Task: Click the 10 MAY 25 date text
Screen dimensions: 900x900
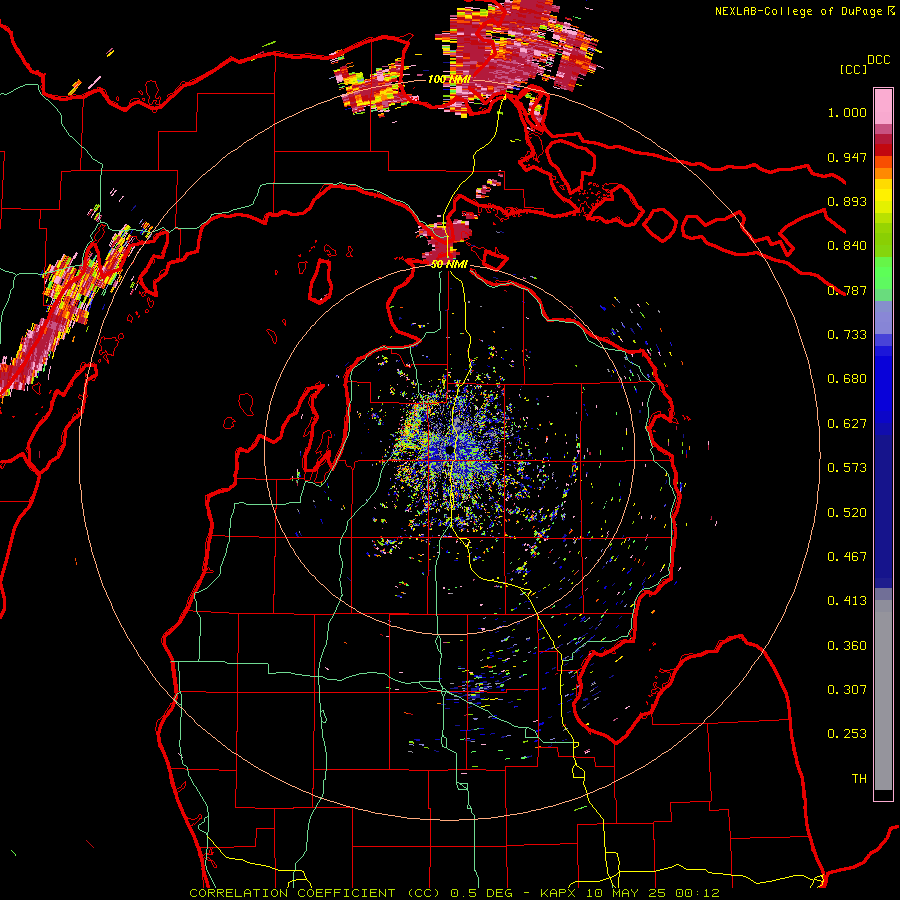Action: [x=626, y=893]
